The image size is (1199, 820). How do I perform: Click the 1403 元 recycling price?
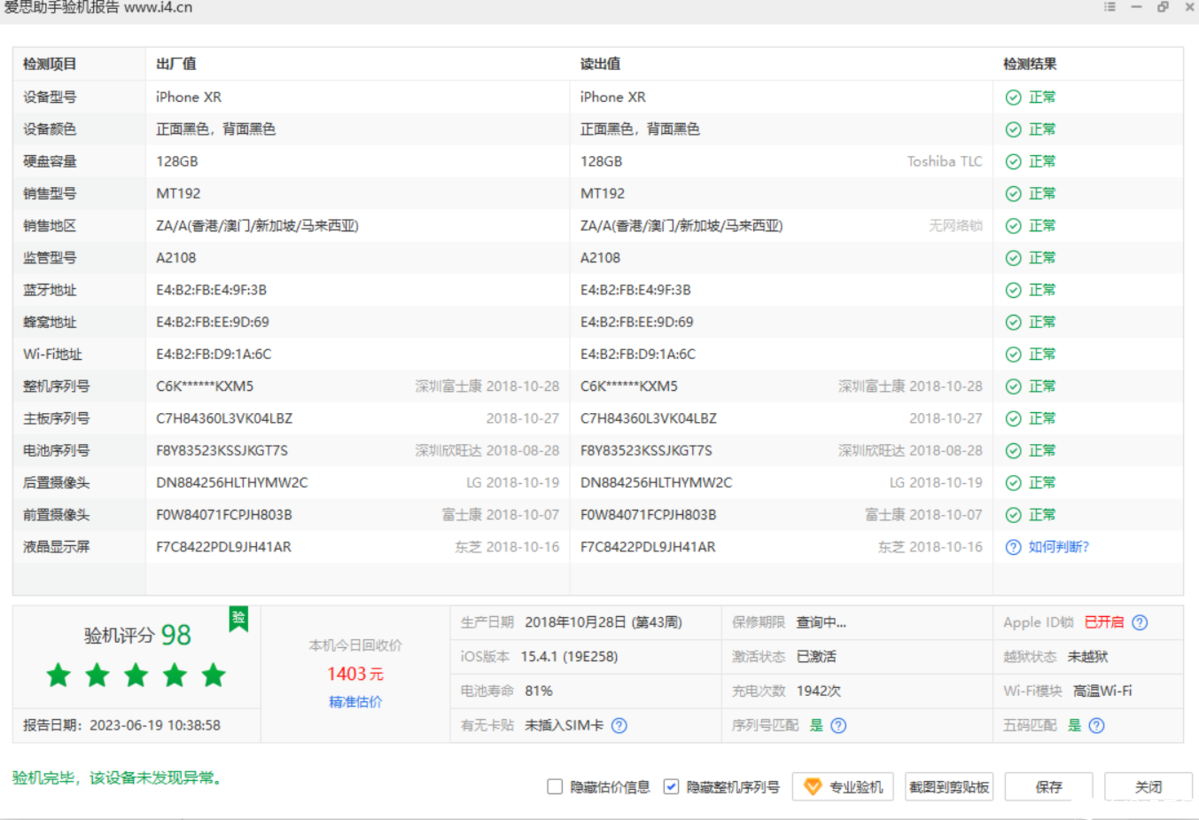pos(356,674)
